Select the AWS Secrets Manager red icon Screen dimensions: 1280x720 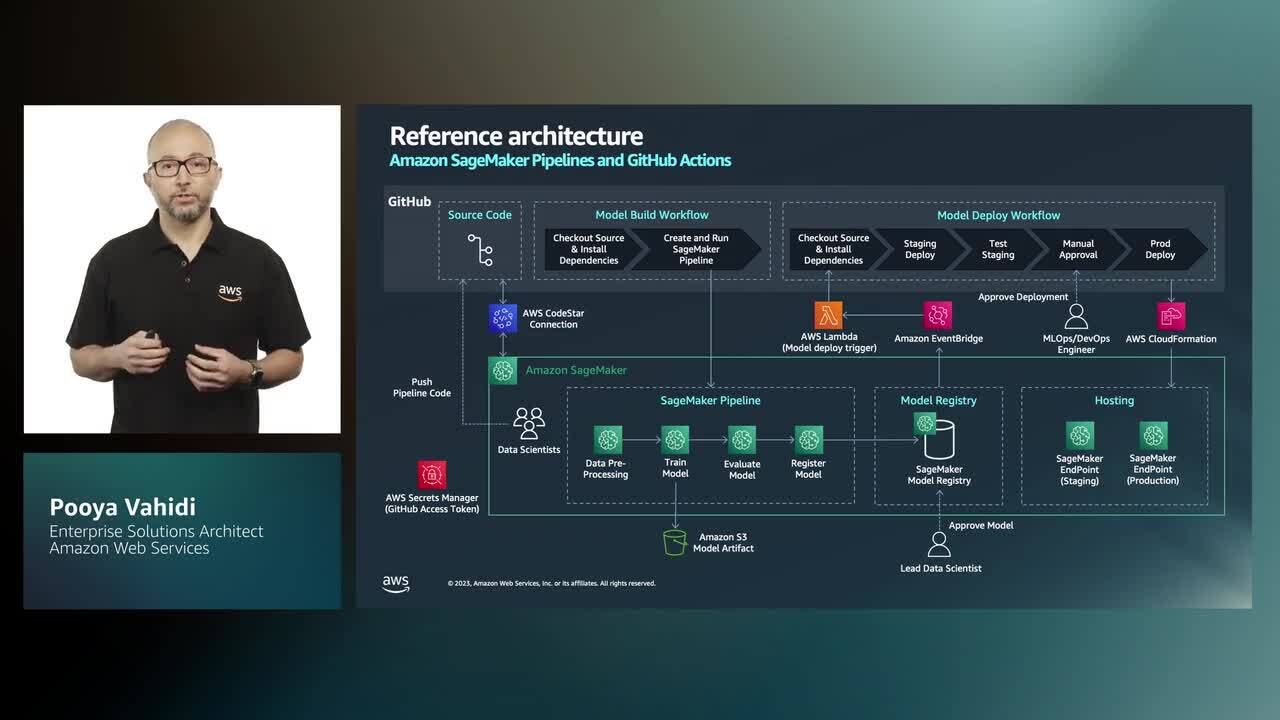pos(432,474)
